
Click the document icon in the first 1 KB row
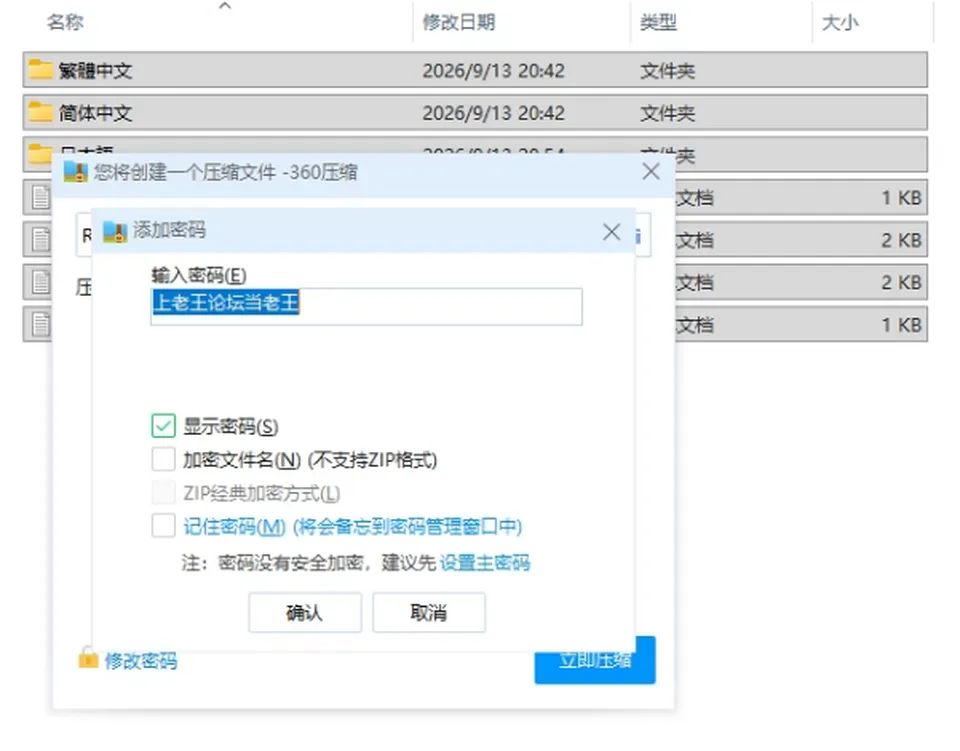coord(41,198)
